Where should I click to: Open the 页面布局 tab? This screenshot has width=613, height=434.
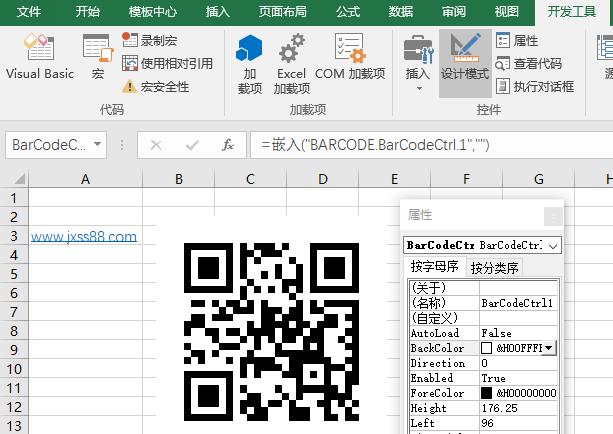pos(283,11)
